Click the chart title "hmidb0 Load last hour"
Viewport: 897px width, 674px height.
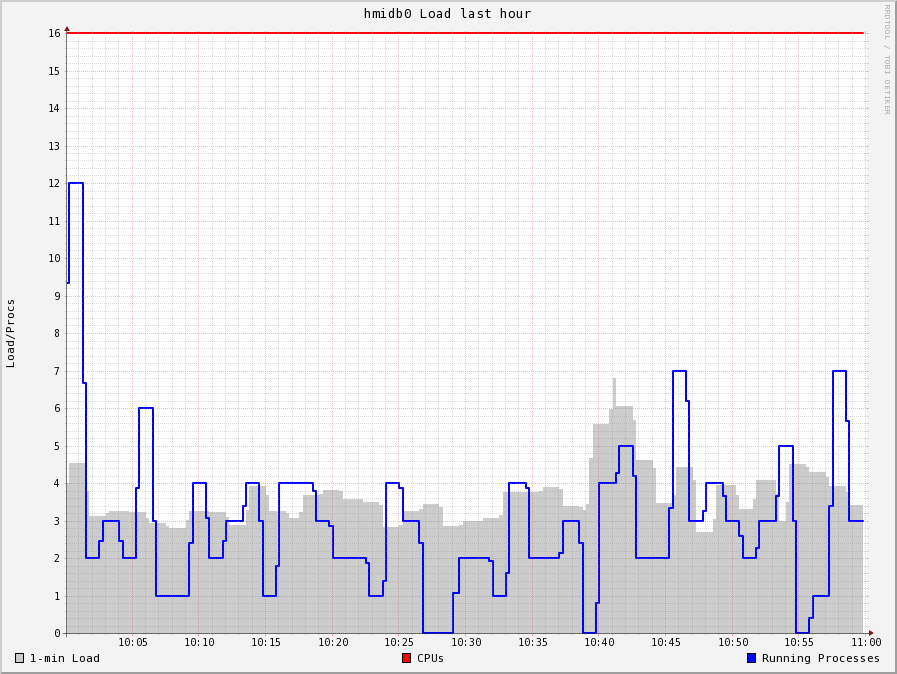(447, 14)
